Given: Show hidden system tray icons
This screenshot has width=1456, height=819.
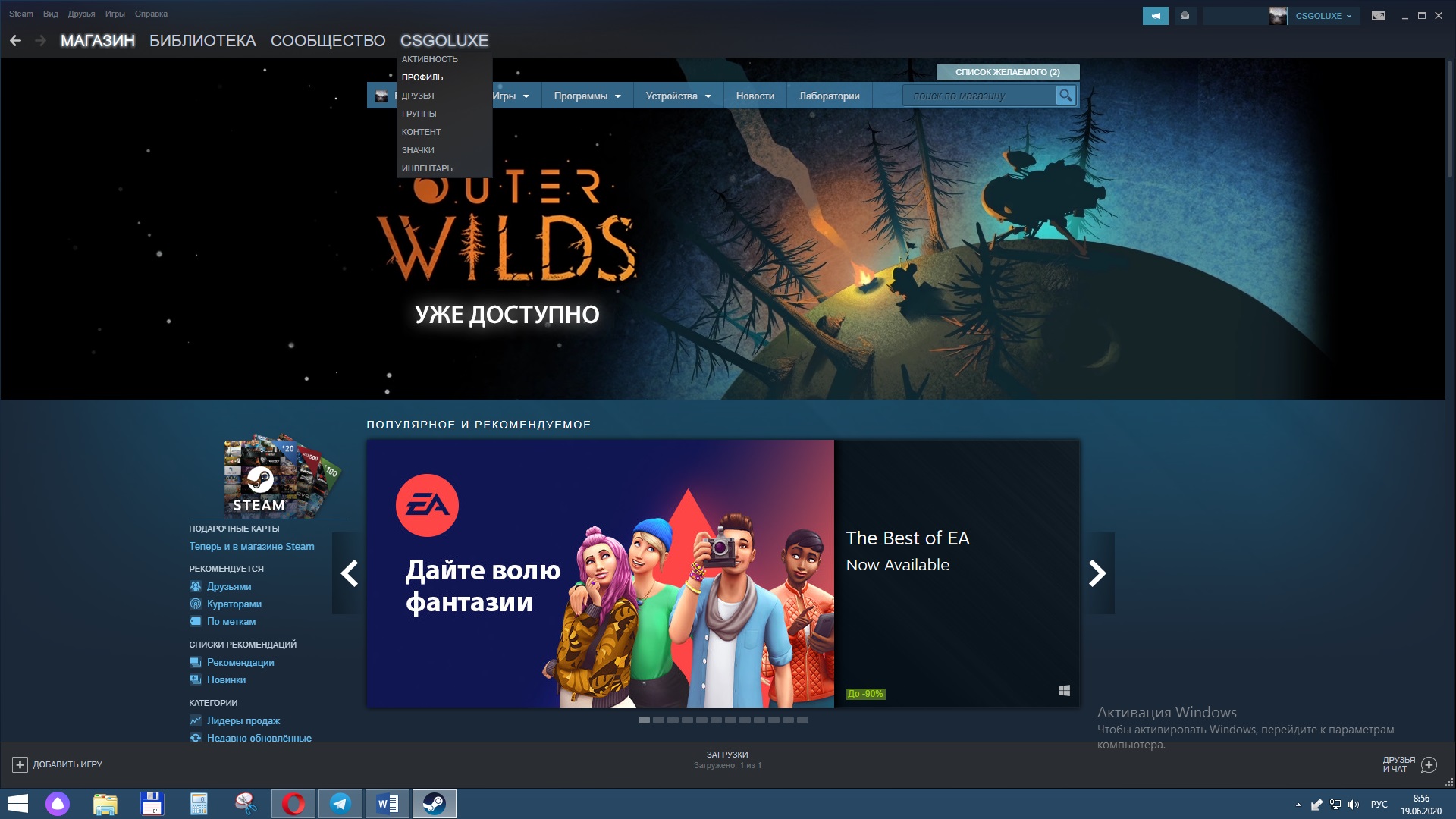Looking at the screenshot, I should [1298, 805].
